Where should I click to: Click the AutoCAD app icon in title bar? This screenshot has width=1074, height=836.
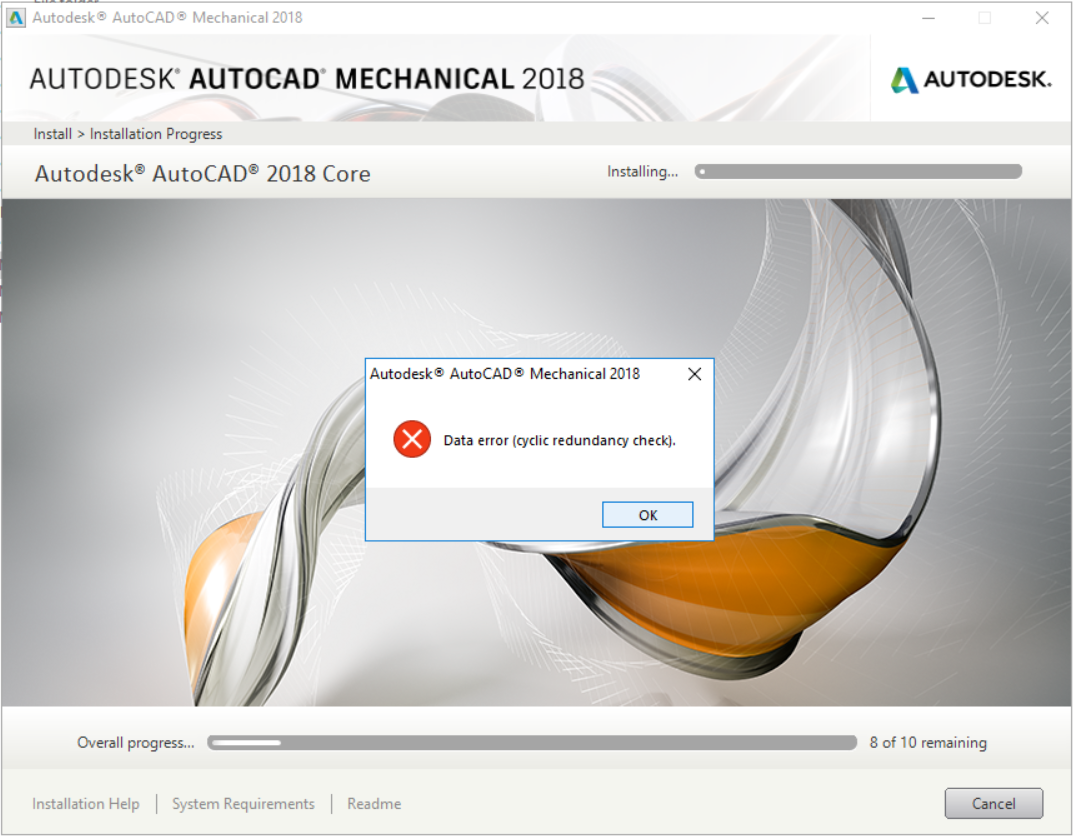(x=15, y=18)
